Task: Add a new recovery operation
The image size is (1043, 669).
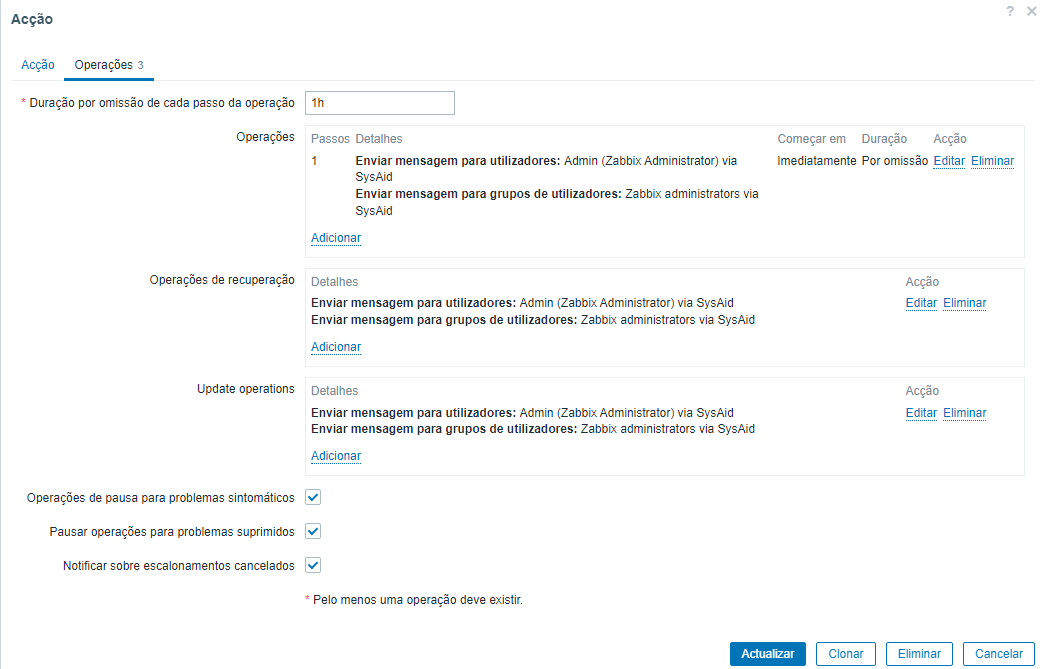Action: point(336,347)
